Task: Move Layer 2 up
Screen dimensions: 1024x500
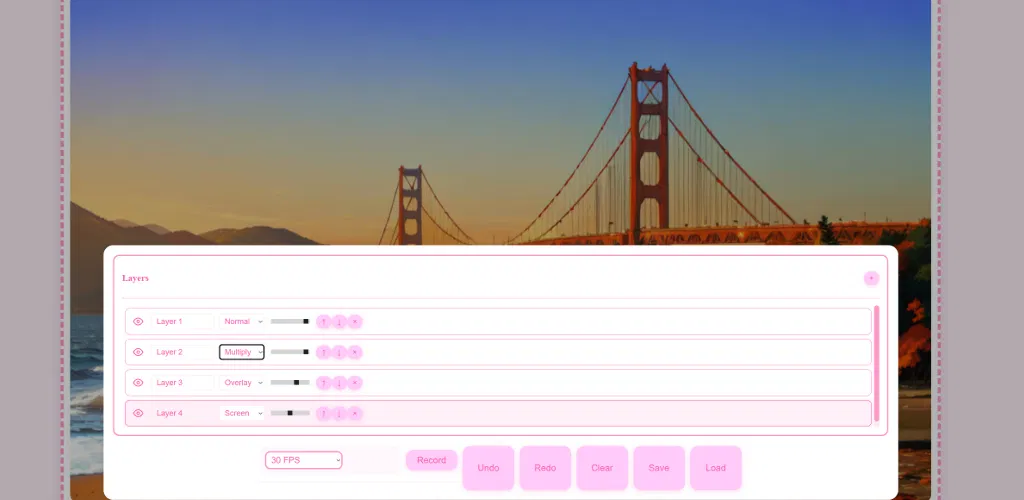Action: pyautogui.click(x=323, y=352)
